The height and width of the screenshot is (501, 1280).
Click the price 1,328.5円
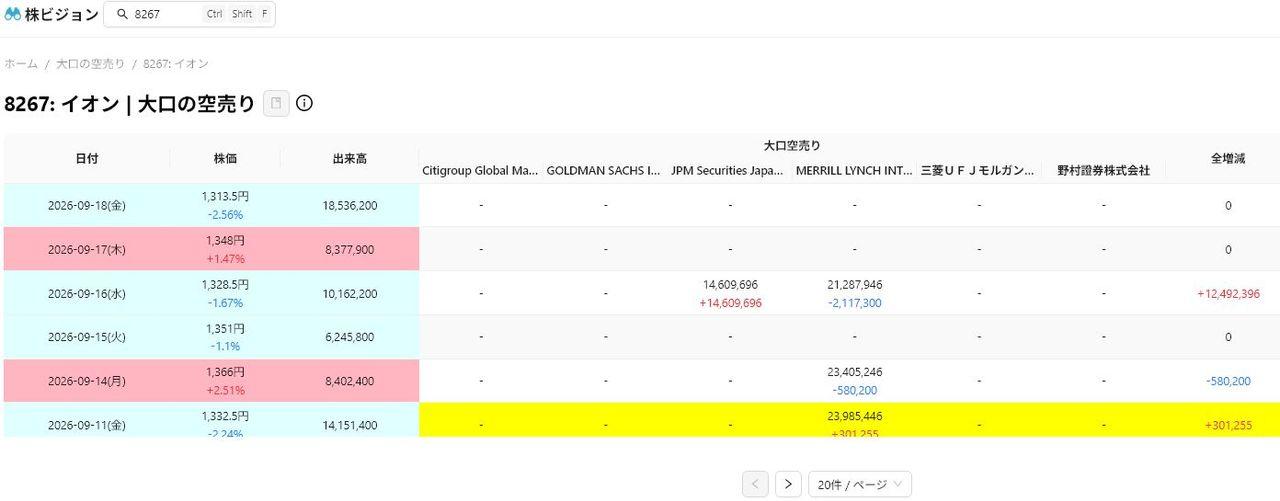coord(225,285)
